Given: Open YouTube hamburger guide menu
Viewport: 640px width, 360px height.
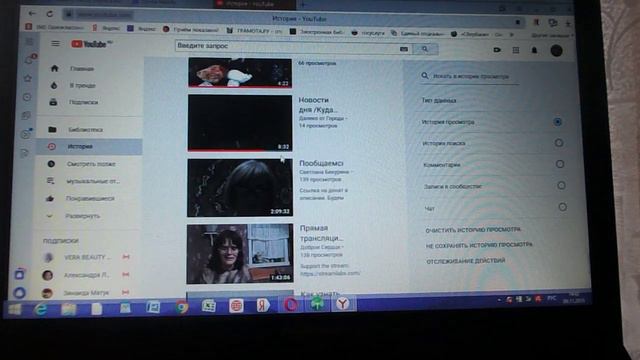Looking at the screenshot, I should coord(56,43).
